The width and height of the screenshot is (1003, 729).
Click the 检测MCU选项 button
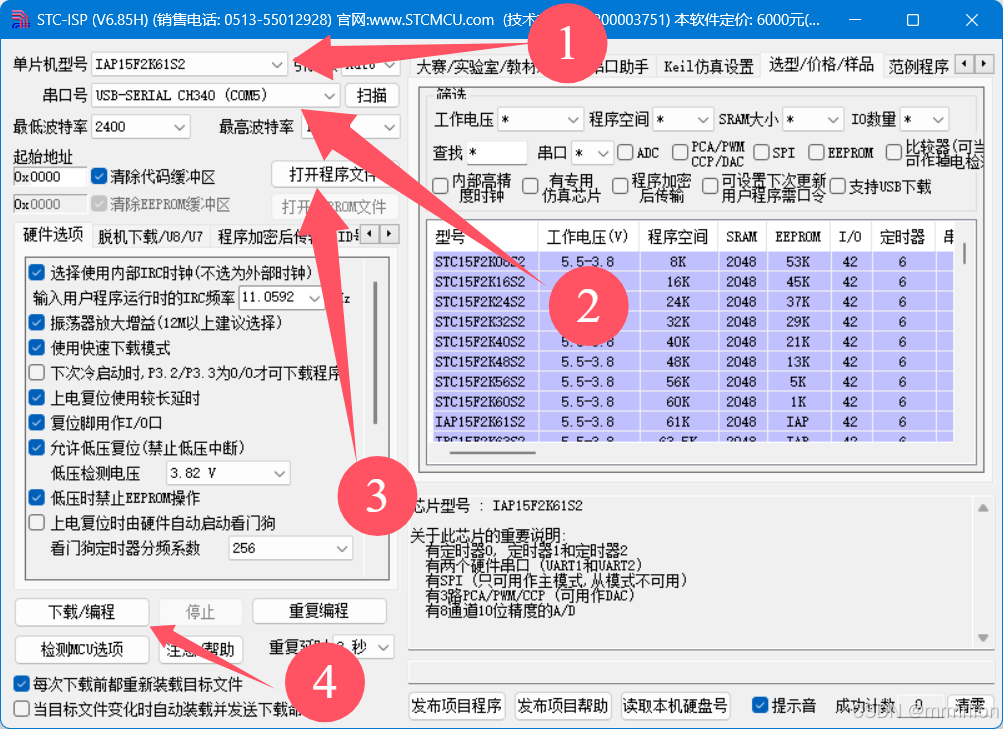(x=82, y=649)
